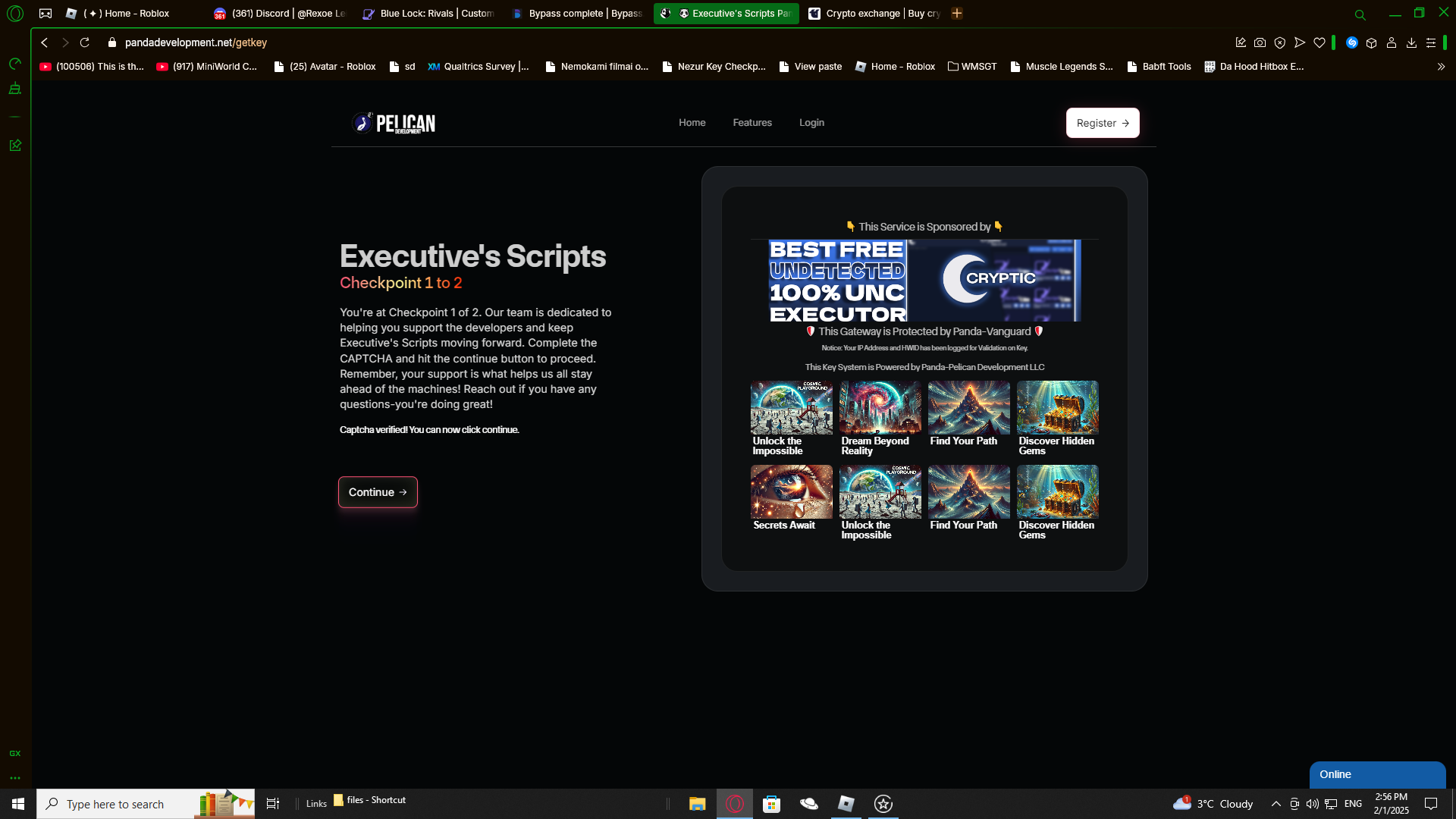The image size is (1456, 819).
Task: Click the Register button
Action: coord(1102,123)
